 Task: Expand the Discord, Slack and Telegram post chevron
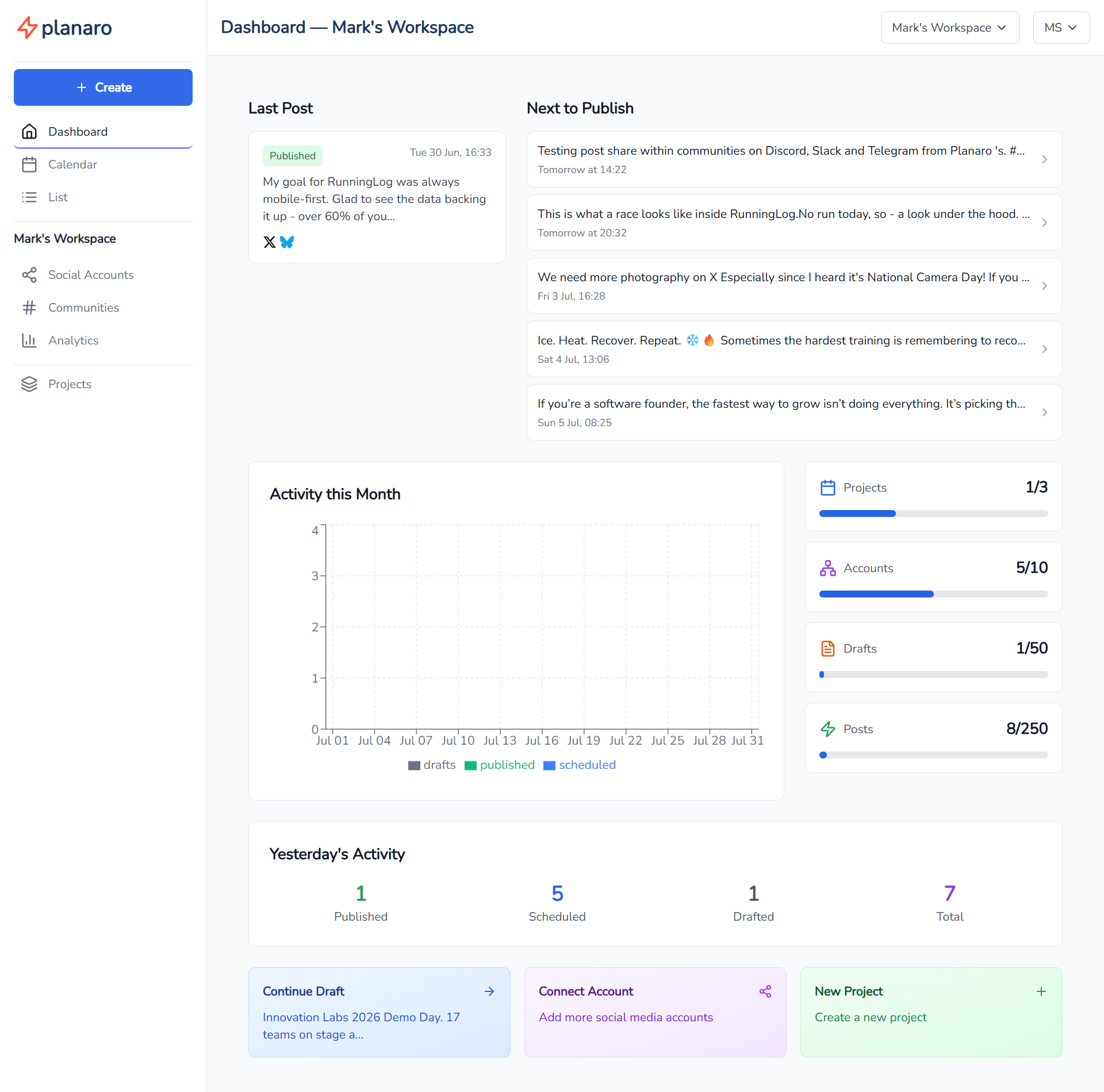click(1045, 159)
